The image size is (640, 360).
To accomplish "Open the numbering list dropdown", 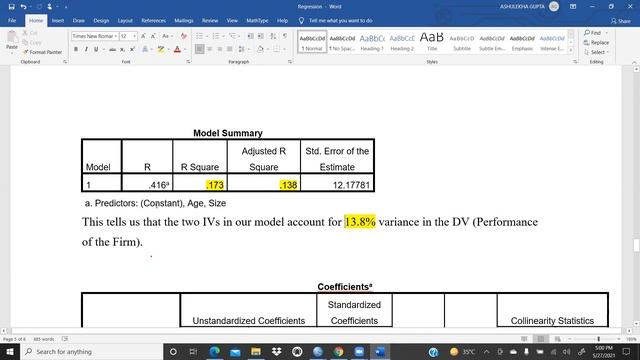I will point(223,36).
